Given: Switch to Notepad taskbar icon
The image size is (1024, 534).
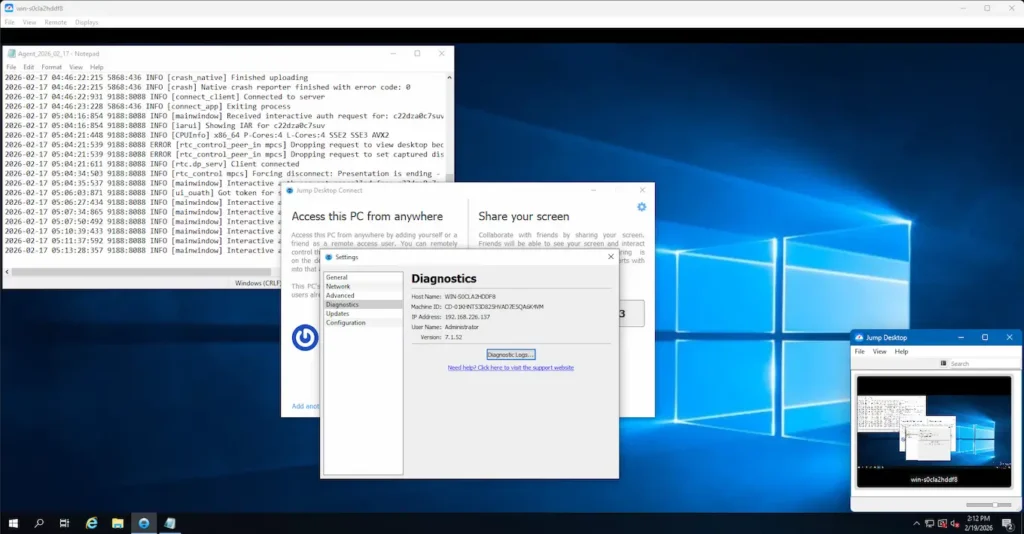Looking at the screenshot, I should pyautogui.click(x=170, y=523).
